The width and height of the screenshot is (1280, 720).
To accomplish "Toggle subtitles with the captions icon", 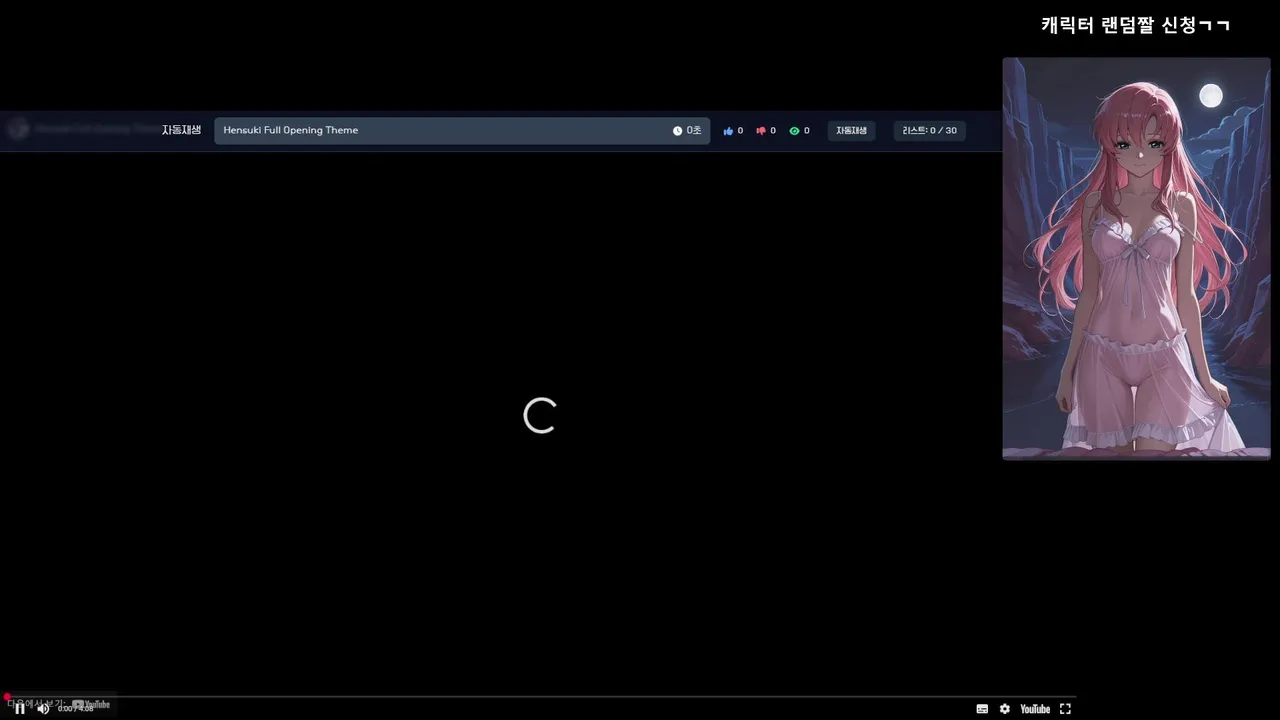I will pos(982,709).
